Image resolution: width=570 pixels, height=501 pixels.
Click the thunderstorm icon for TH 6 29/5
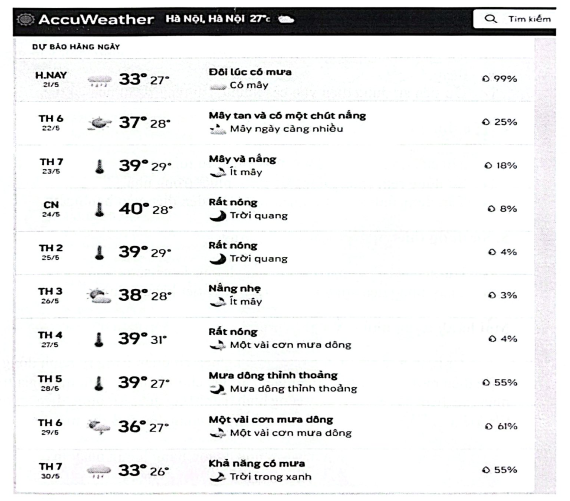99,427
